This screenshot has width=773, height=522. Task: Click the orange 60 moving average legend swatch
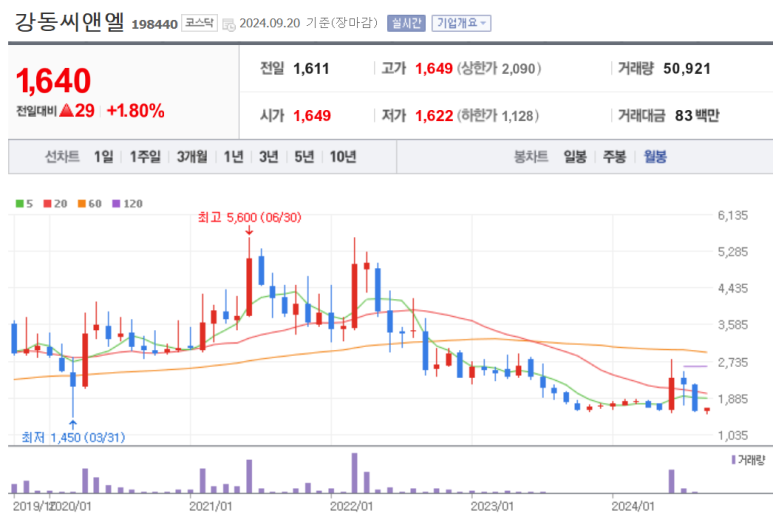click(x=82, y=204)
